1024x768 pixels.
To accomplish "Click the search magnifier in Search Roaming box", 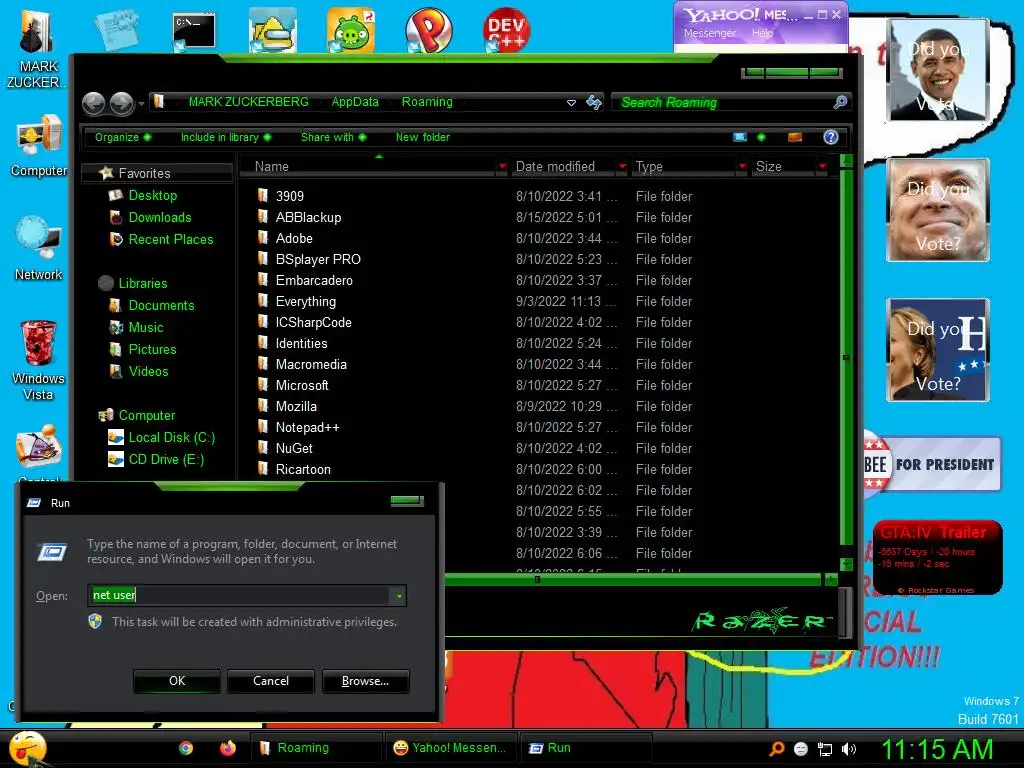I will tap(840, 102).
